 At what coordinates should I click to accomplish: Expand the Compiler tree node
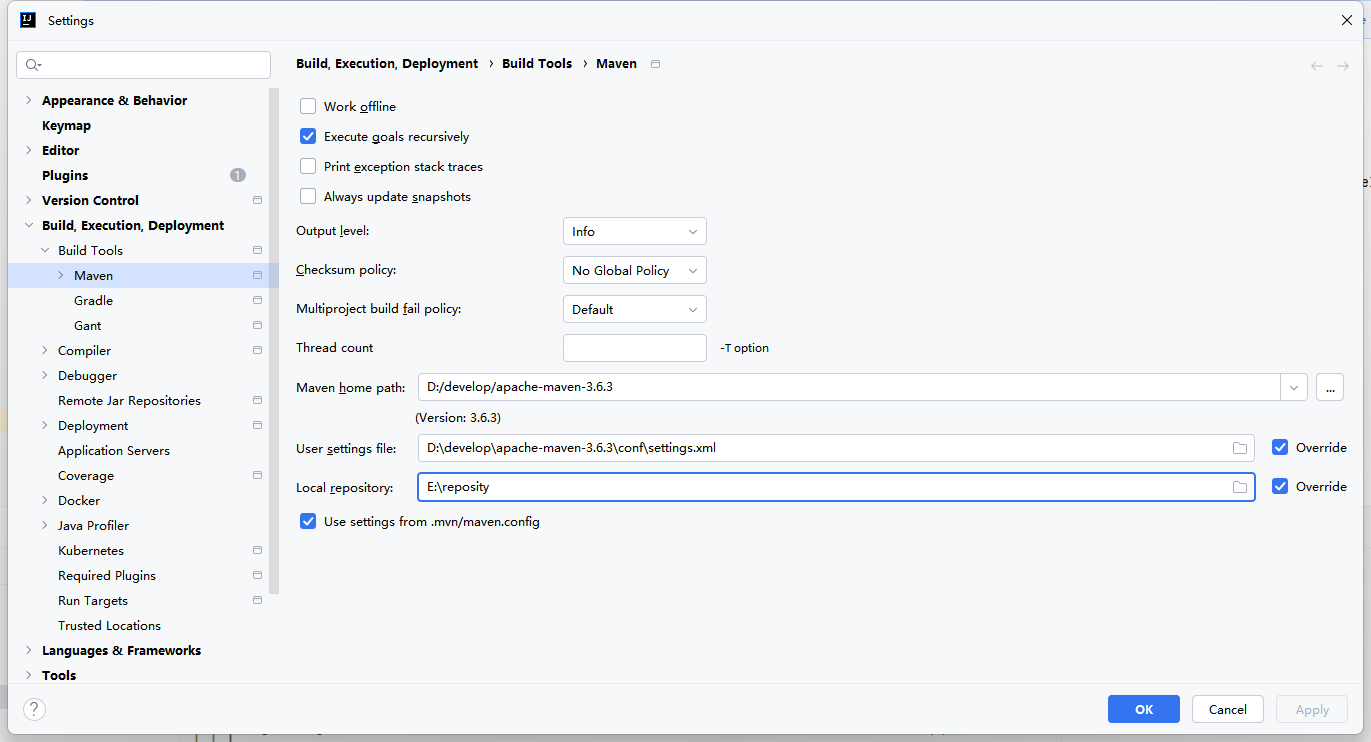45,351
